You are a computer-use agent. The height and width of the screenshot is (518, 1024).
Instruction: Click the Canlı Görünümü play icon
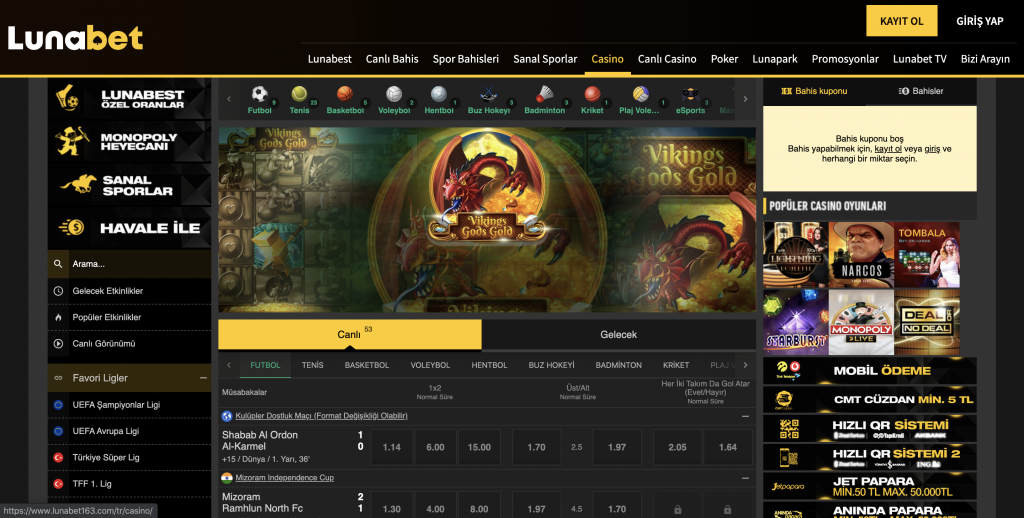coord(58,344)
